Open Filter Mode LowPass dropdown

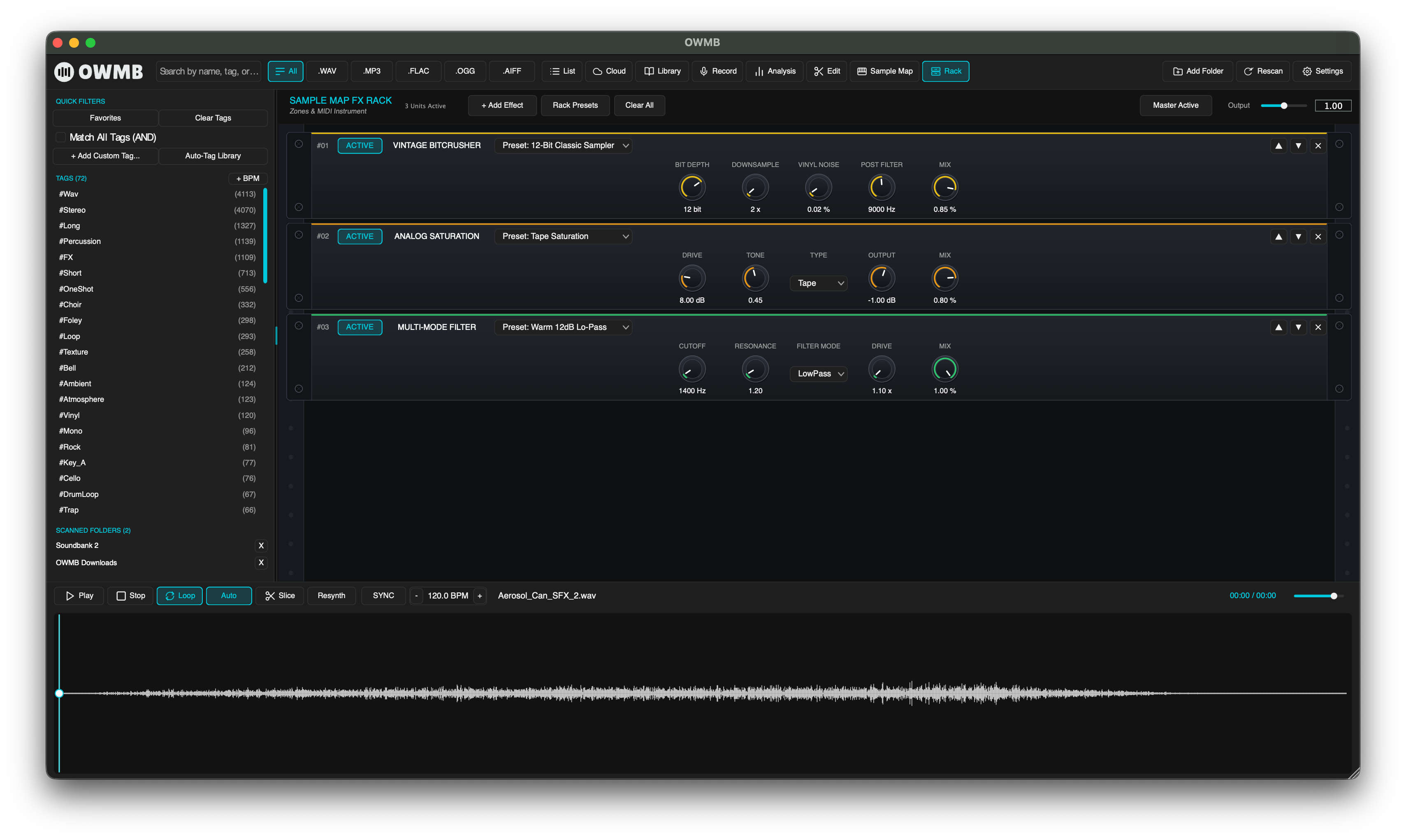coord(819,374)
